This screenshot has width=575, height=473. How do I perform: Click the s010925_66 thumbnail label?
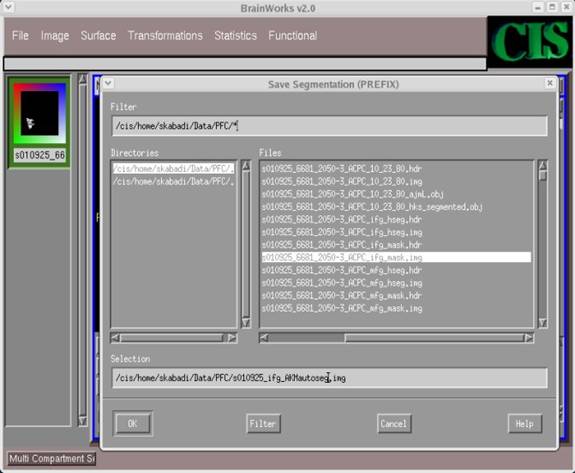coord(40,155)
